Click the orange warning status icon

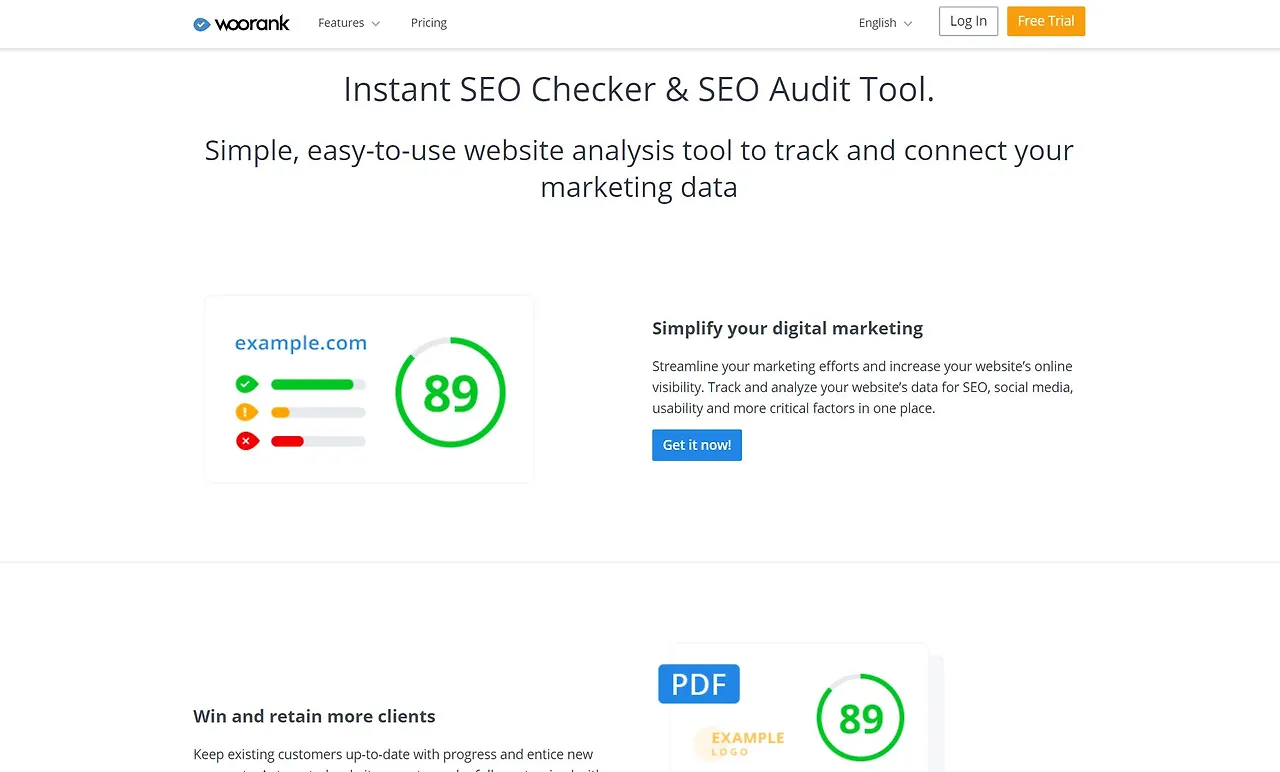click(x=247, y=412)
